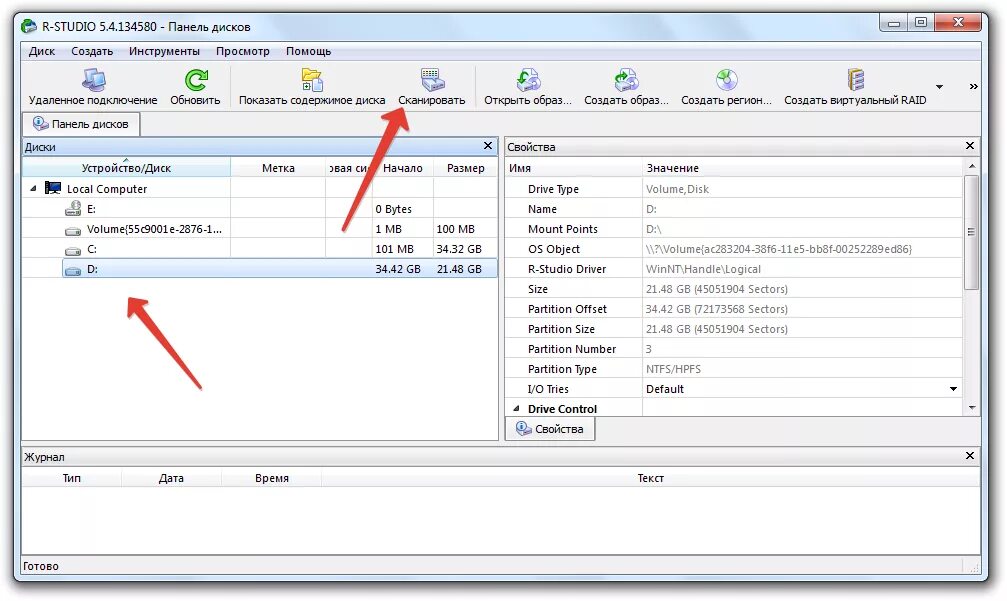Open the Диск menu

click(42, 51)
